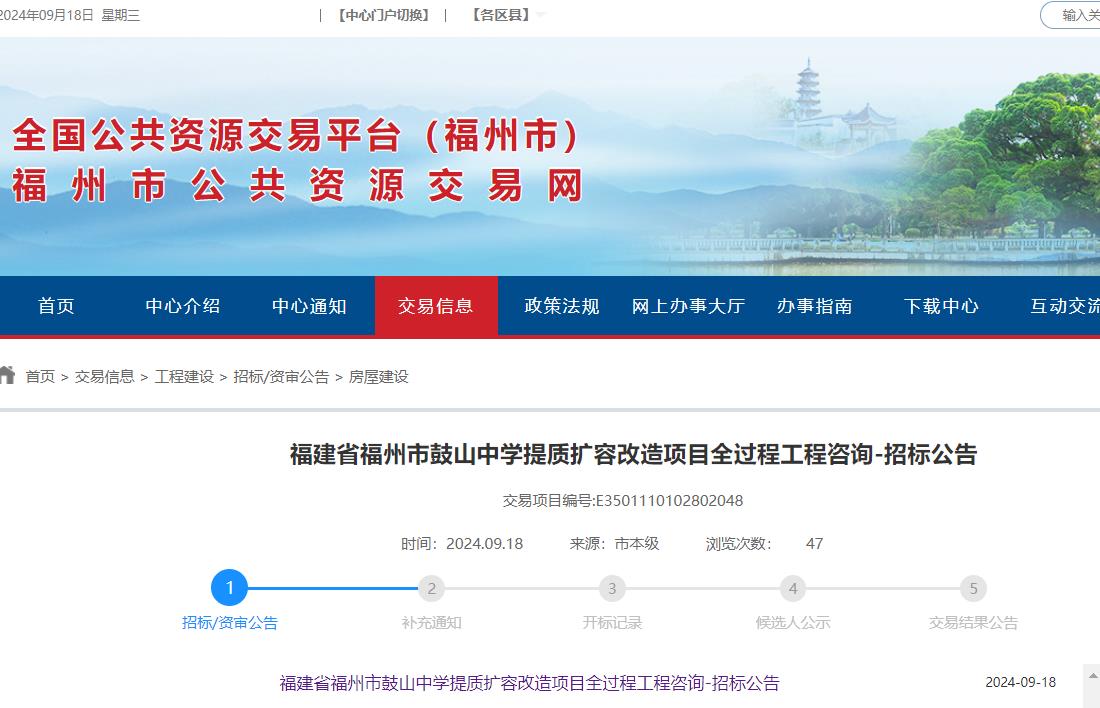Click the 中心介绍 navigation item
The image size is (1100, 708).
[182, 306]
